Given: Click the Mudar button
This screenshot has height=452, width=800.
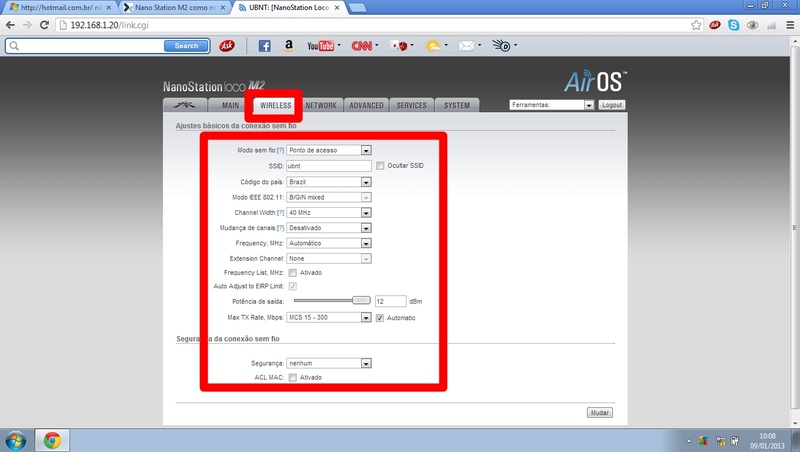Looking at the screenshot, I should click(x=599, y=412).
